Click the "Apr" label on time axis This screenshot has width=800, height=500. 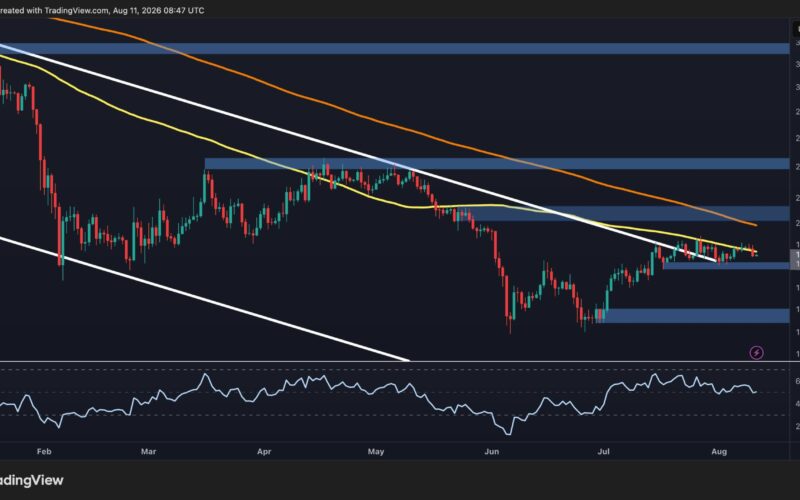tap(264, 452)
